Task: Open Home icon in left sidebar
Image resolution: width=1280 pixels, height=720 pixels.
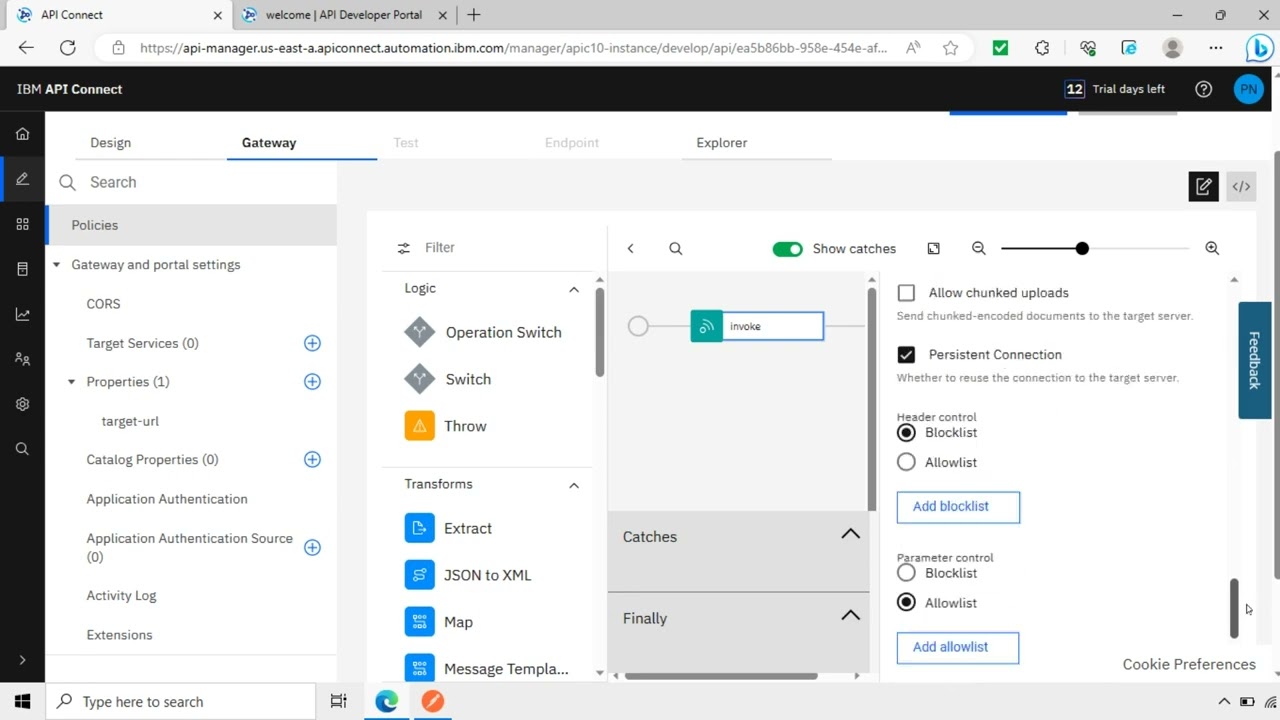Action: (x=22, y=134)
